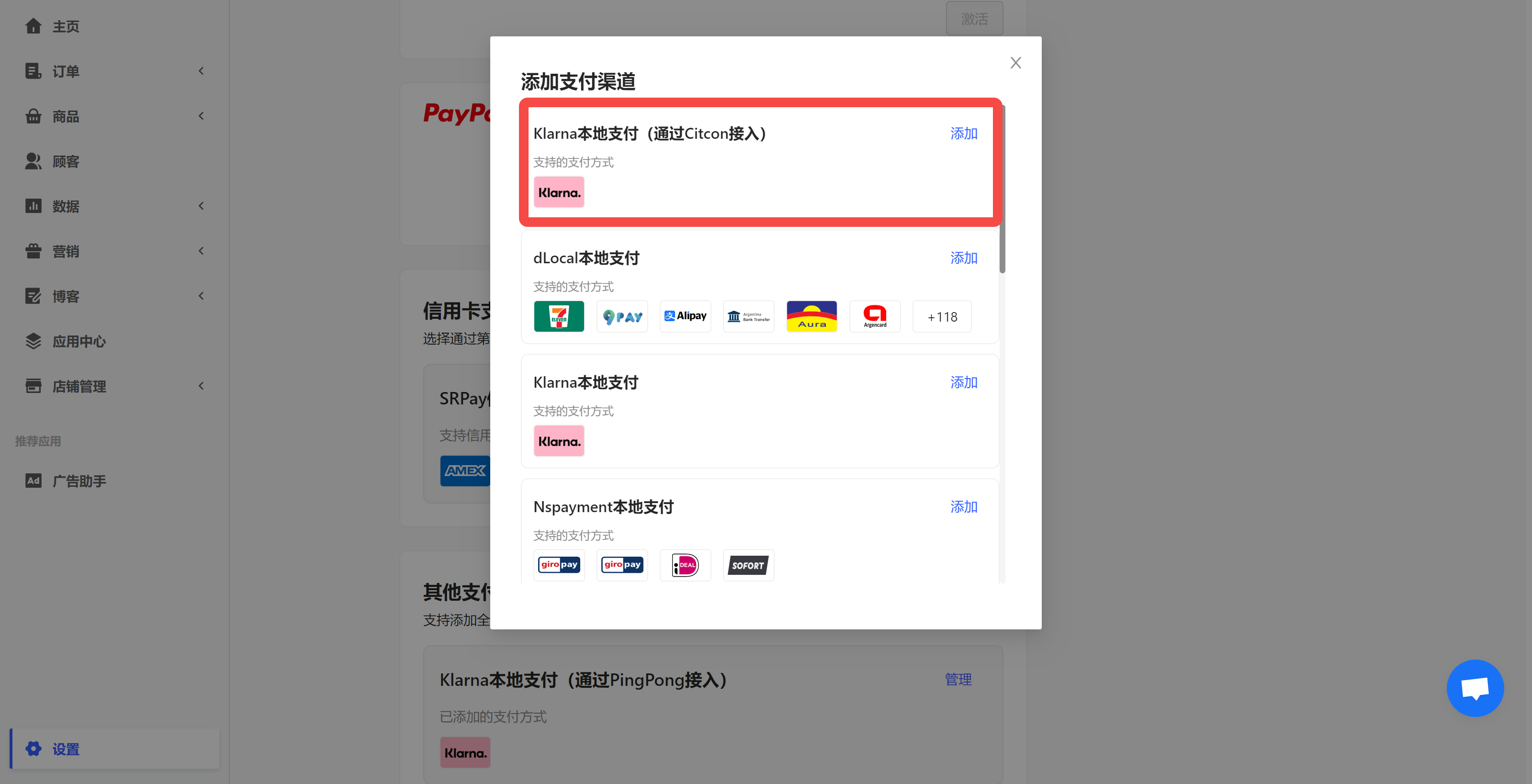
Task: Expand the 店铺管理 menu chevron
Action: (x=201, y=386)
